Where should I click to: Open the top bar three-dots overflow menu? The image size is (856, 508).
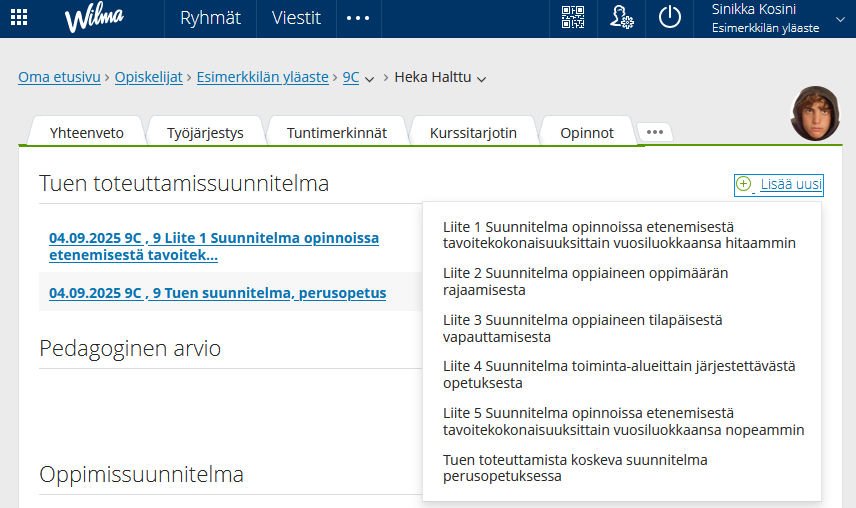pyautogui.click(x=358, y=18)
